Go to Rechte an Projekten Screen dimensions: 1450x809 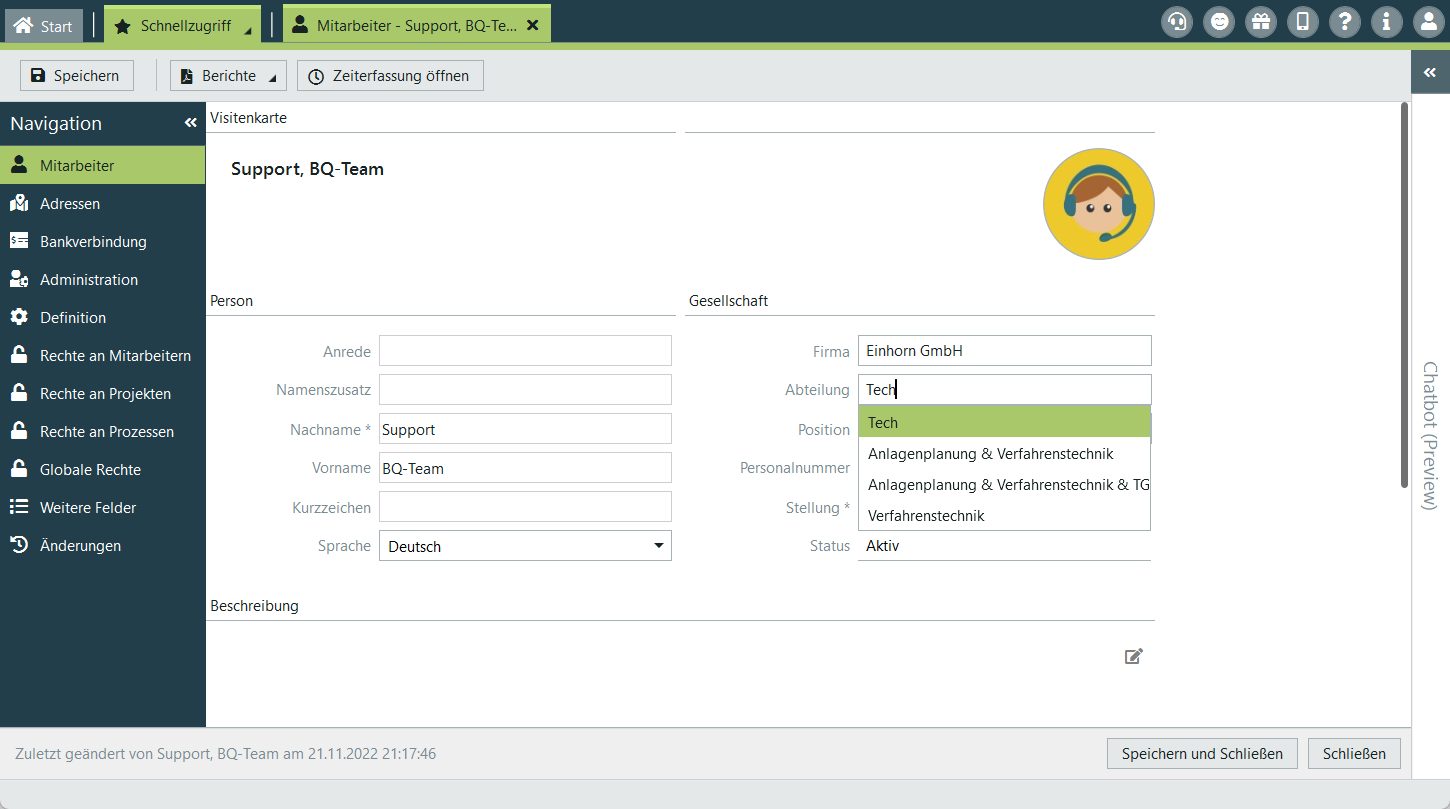click(x=105, y=394)
